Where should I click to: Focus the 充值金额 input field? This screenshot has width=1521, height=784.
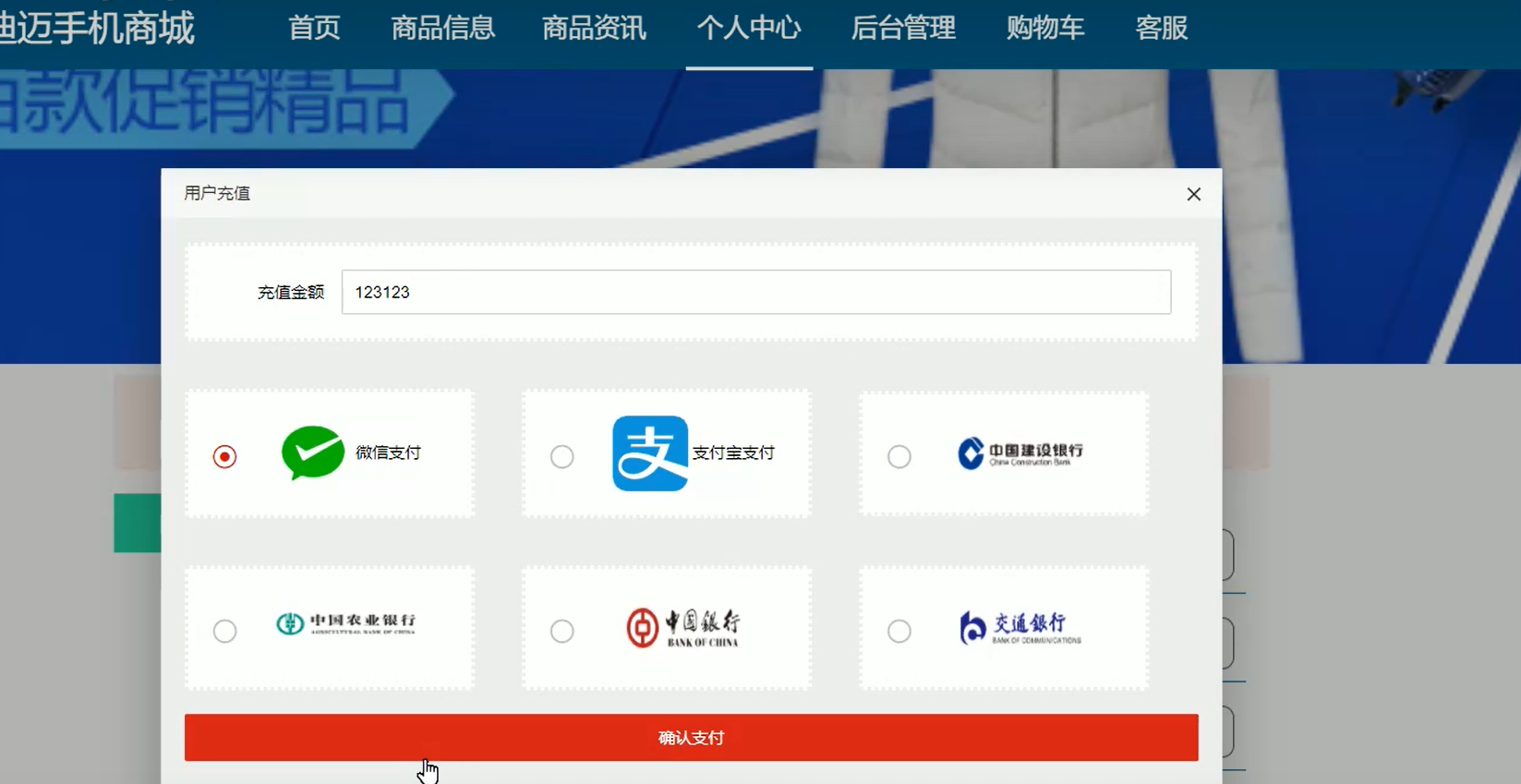[x=756, y=292]
